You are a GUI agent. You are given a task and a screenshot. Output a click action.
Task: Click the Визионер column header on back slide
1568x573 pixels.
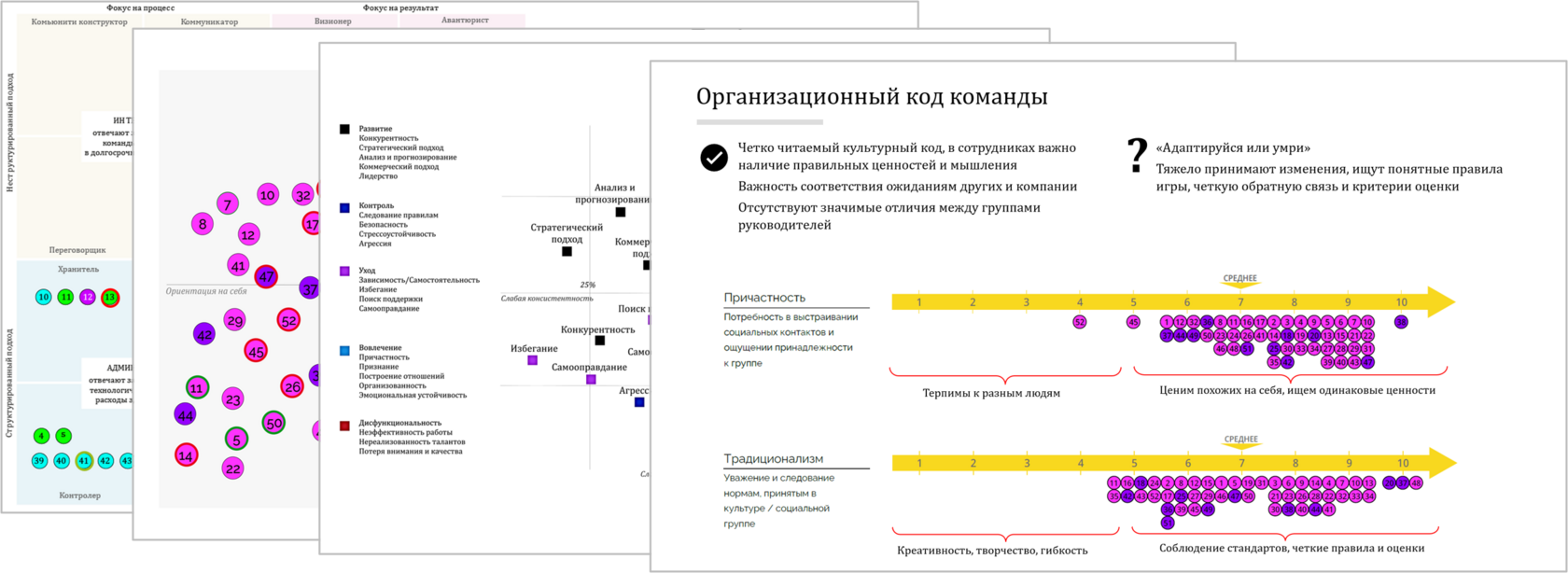click(333, 21)
